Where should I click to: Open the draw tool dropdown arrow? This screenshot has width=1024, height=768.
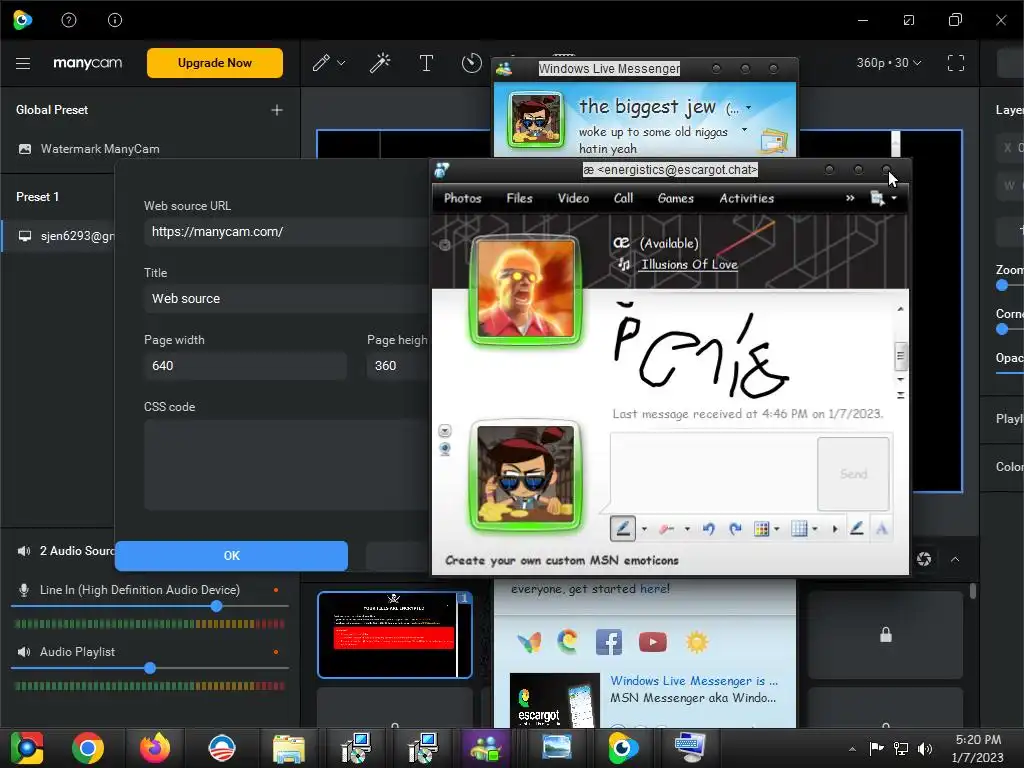[341, 63]
